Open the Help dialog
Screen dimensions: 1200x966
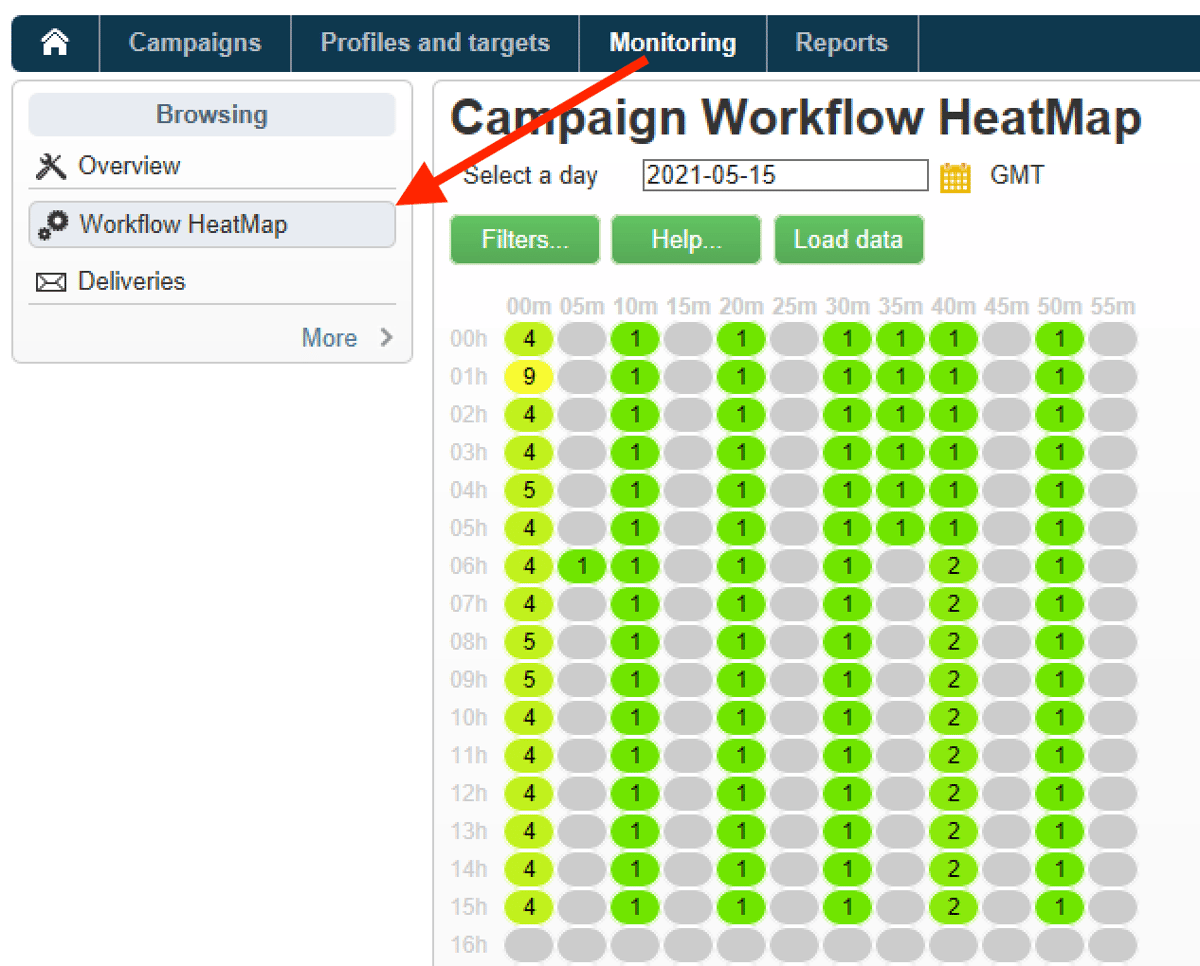coord(685,239)
